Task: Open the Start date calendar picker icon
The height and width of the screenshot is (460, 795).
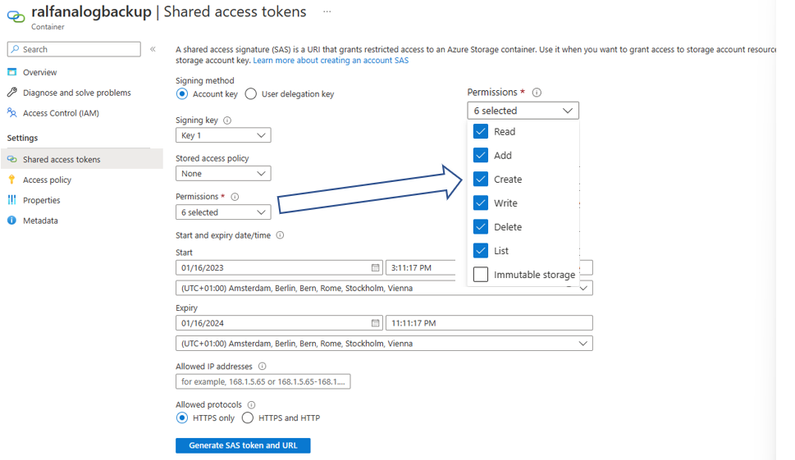Action: point(375,268)
